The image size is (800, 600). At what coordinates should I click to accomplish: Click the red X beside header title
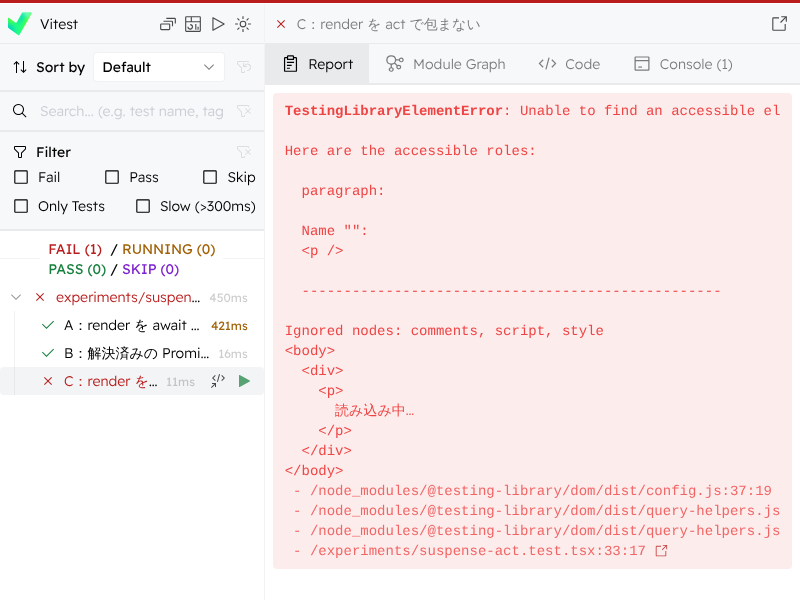pyautogui.click(x=281, y=24)
